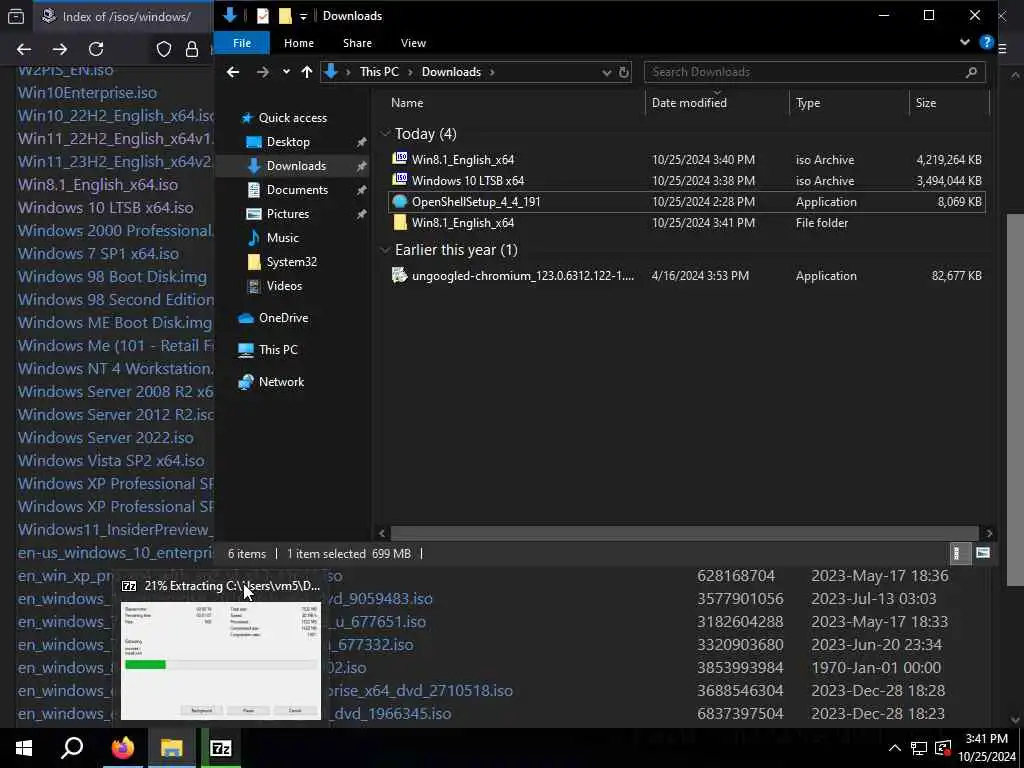Click the 7-Zip extraction preview thumbnail
This screenshot has height=768, width=1024.
coord(221,661)
